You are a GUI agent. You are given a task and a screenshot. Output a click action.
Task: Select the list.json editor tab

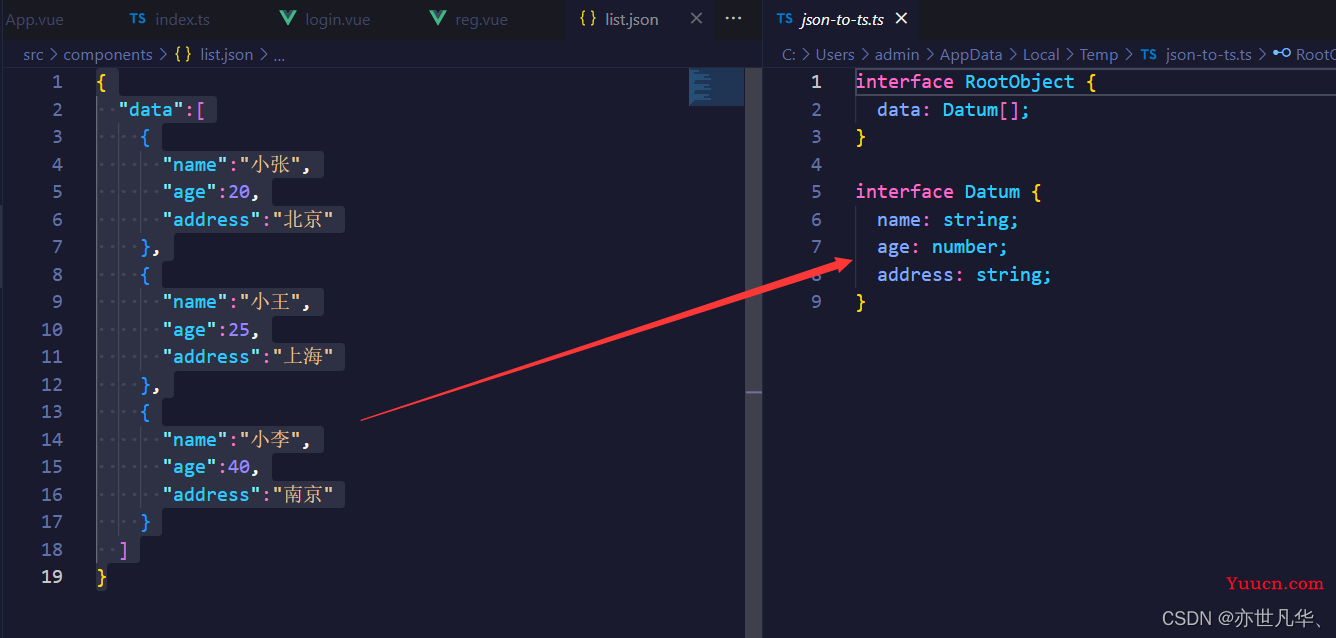pyautogui.click(x=632, y=19)
